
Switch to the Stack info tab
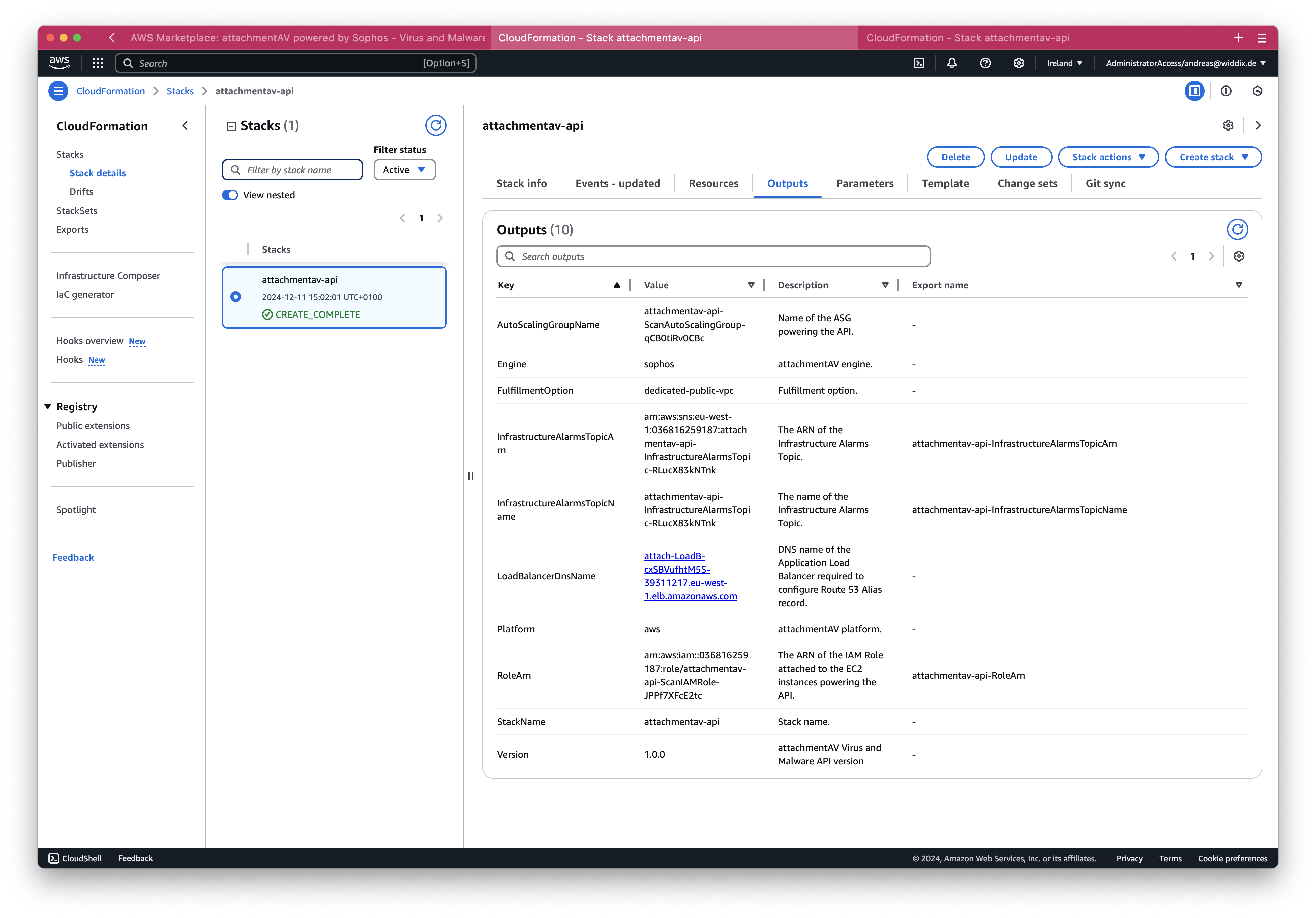[522, 183]
